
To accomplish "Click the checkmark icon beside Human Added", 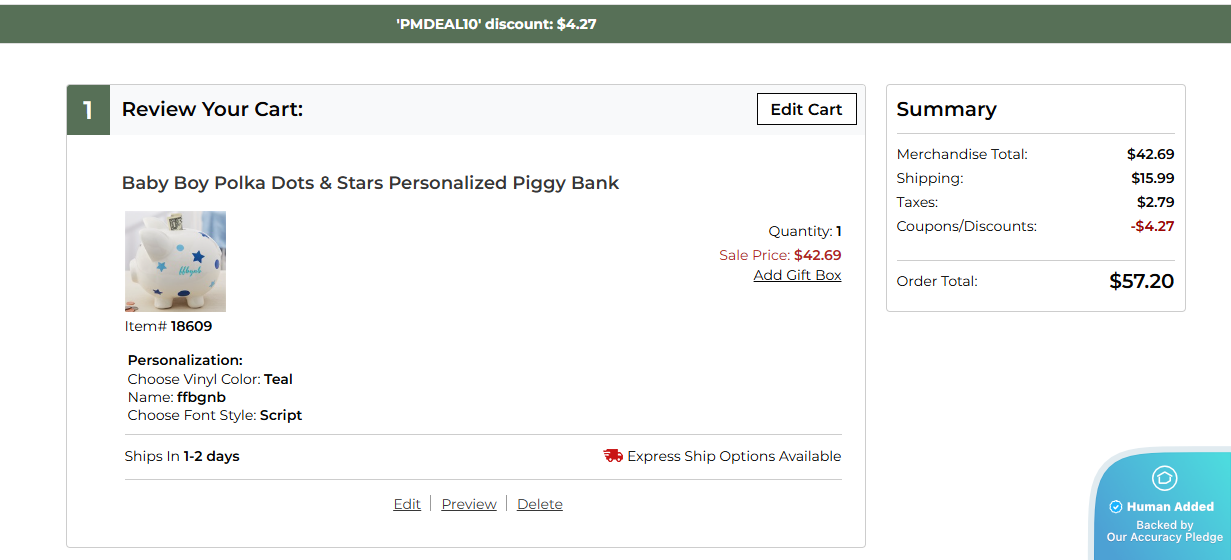I will click(1116, 507).
